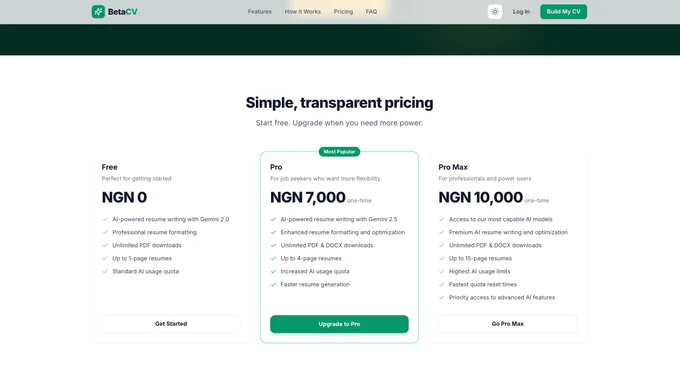Click the Go Pro Max button
Image resolution: width=680 pixels, height=367 pixels.
507,324
